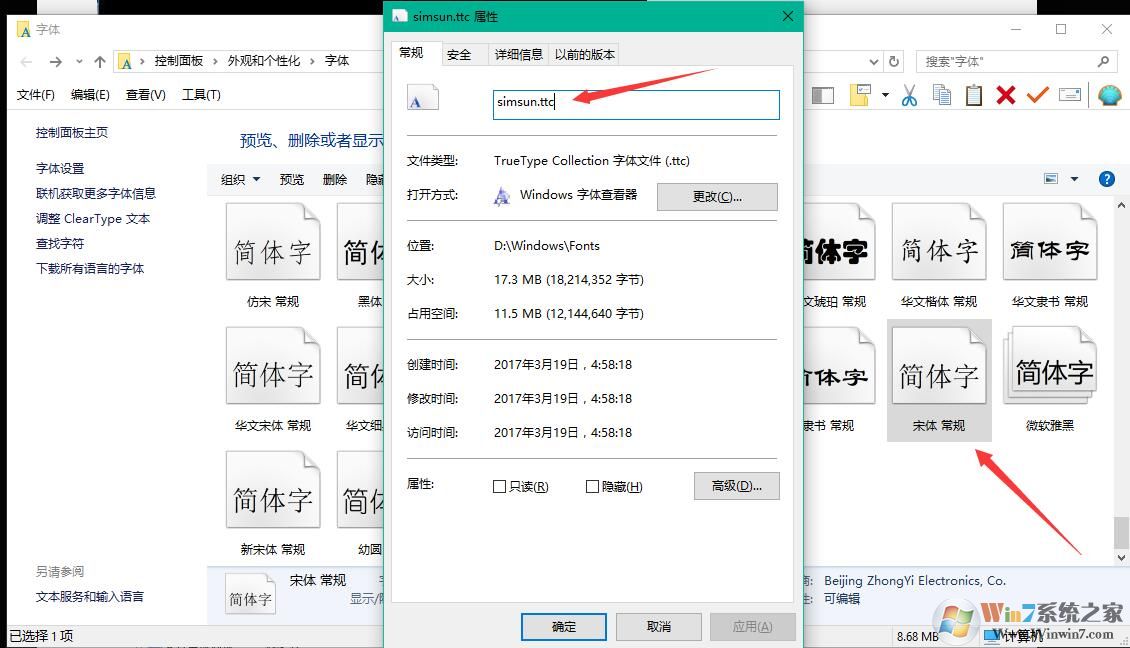Image resolution: width=1130 pixels, height=648 pixels.
Task: Click the refresh icon beside the address bar
Action: coord(893,61)
